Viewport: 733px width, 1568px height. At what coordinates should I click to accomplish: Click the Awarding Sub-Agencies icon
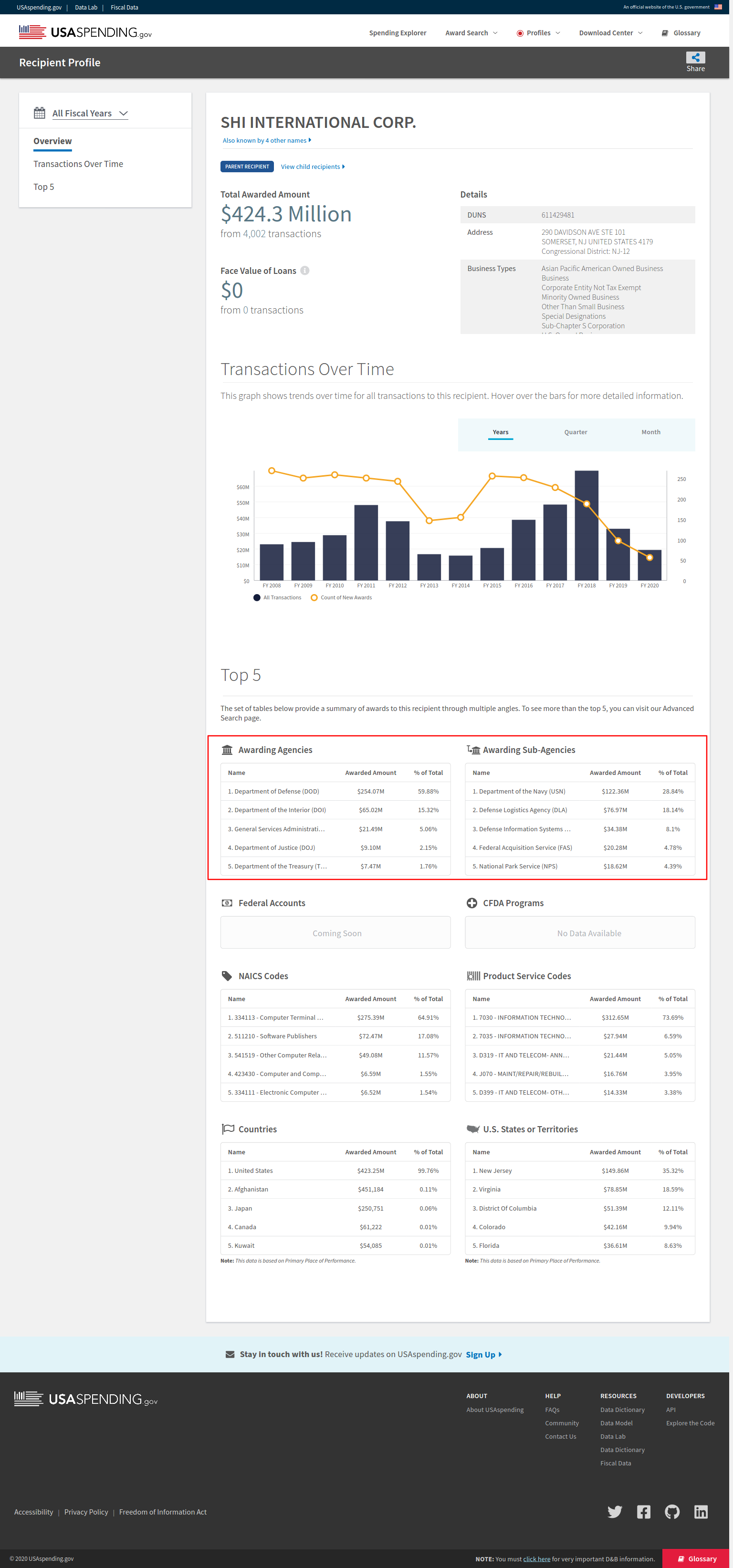click(x=473, y=750)
